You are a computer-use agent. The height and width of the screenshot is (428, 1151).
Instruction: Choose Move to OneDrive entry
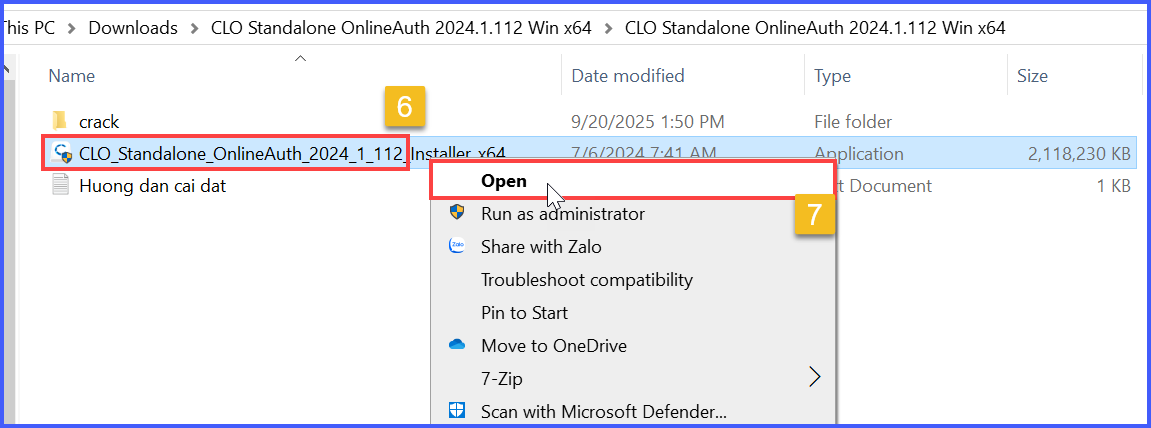pos(553,345)
